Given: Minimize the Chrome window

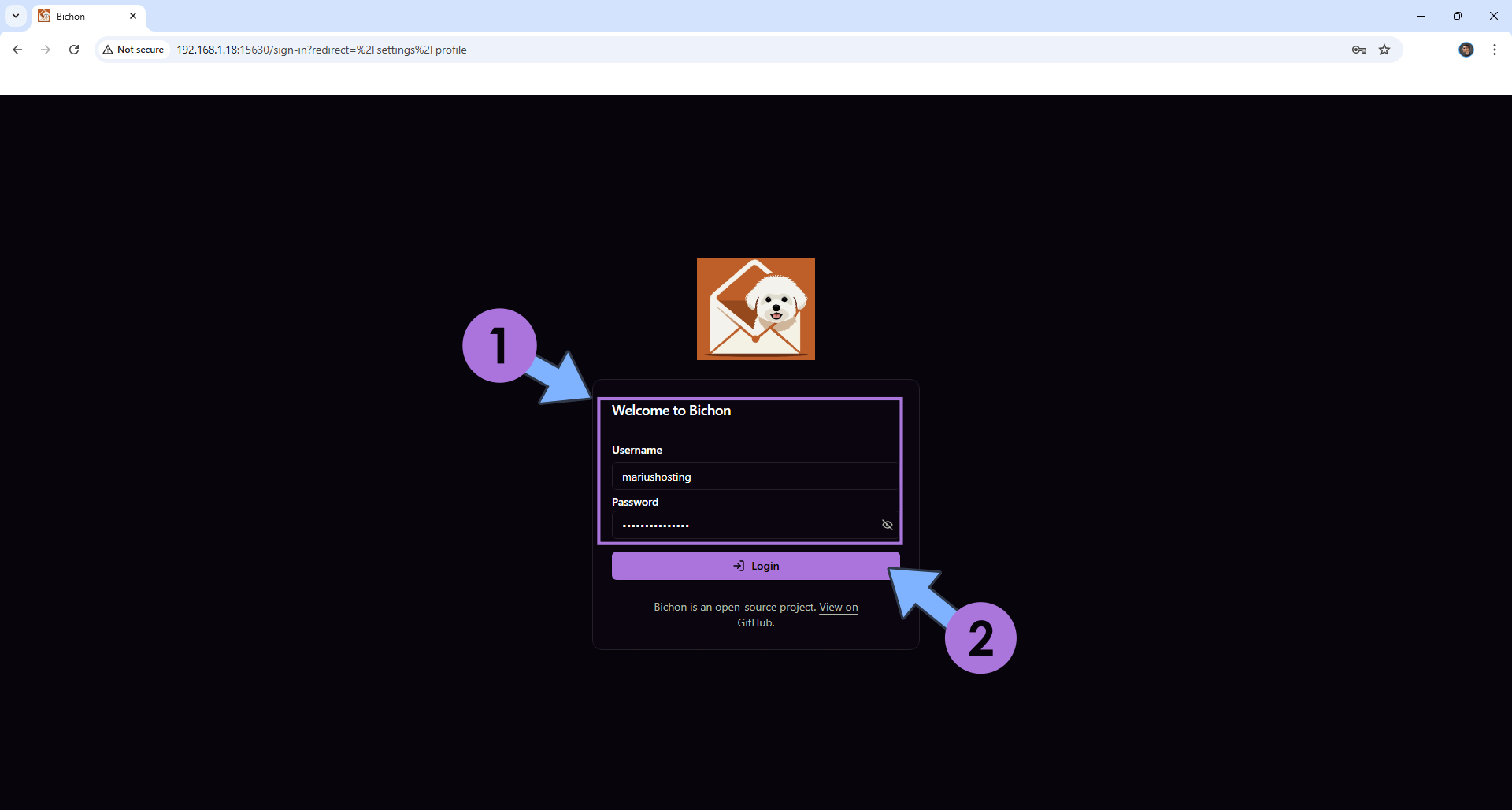Looking at the screenshot, I should (1421, 16).
